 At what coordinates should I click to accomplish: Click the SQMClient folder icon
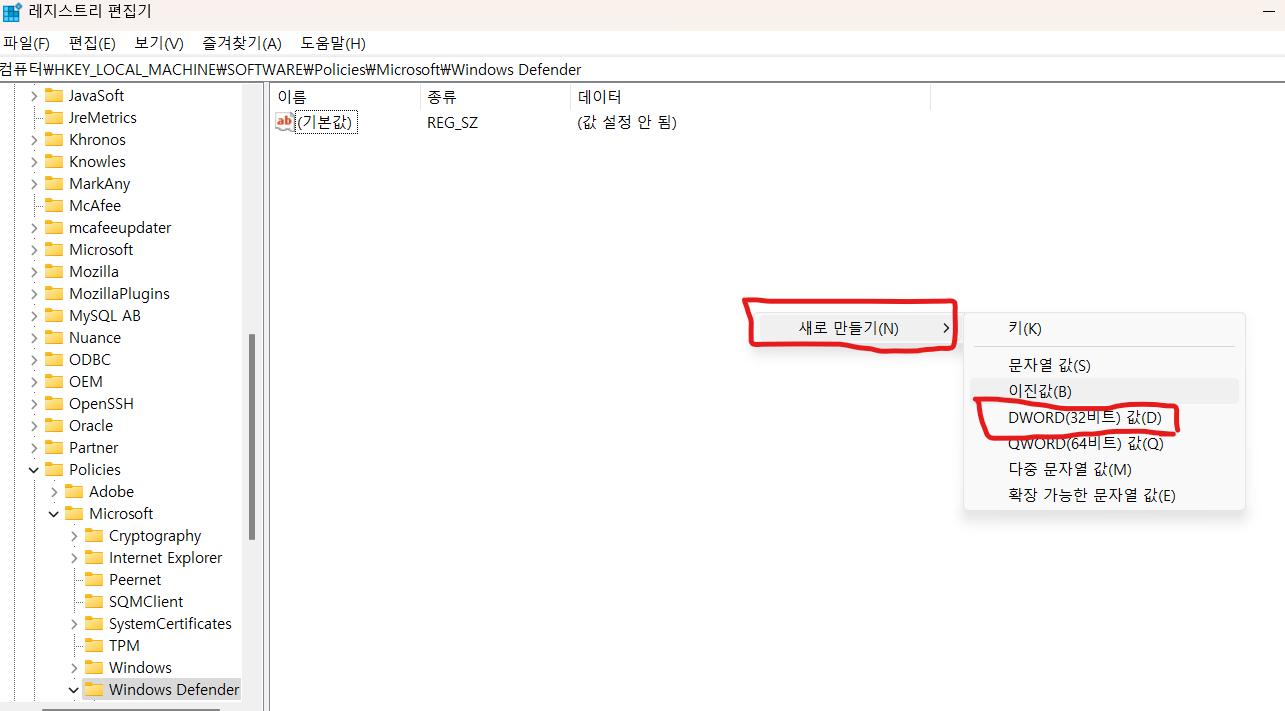(x=94, y=602)
